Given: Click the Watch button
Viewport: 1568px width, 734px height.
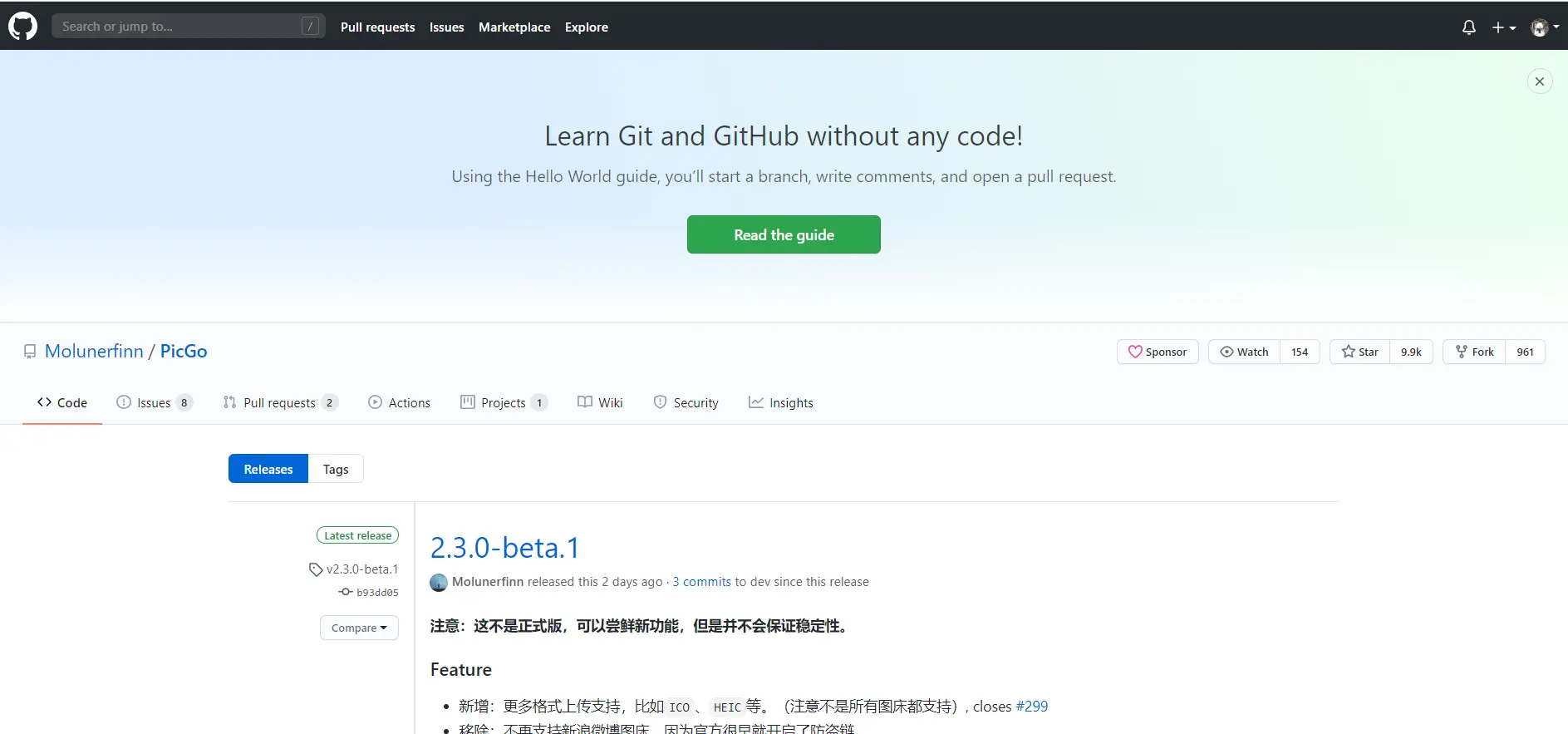Looking at the screenshot, I should coord(1244,352).
